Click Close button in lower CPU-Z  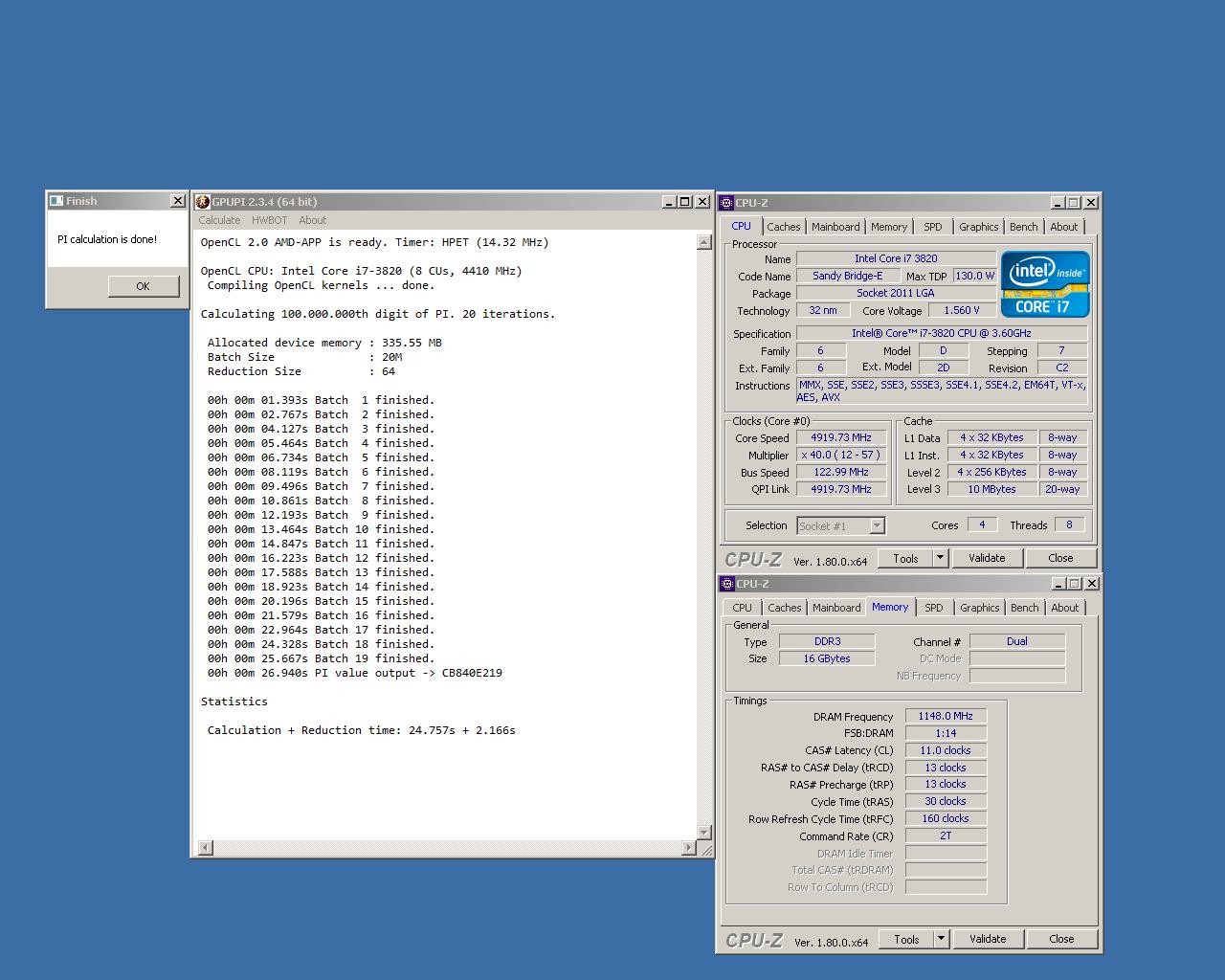point(1061,939)
